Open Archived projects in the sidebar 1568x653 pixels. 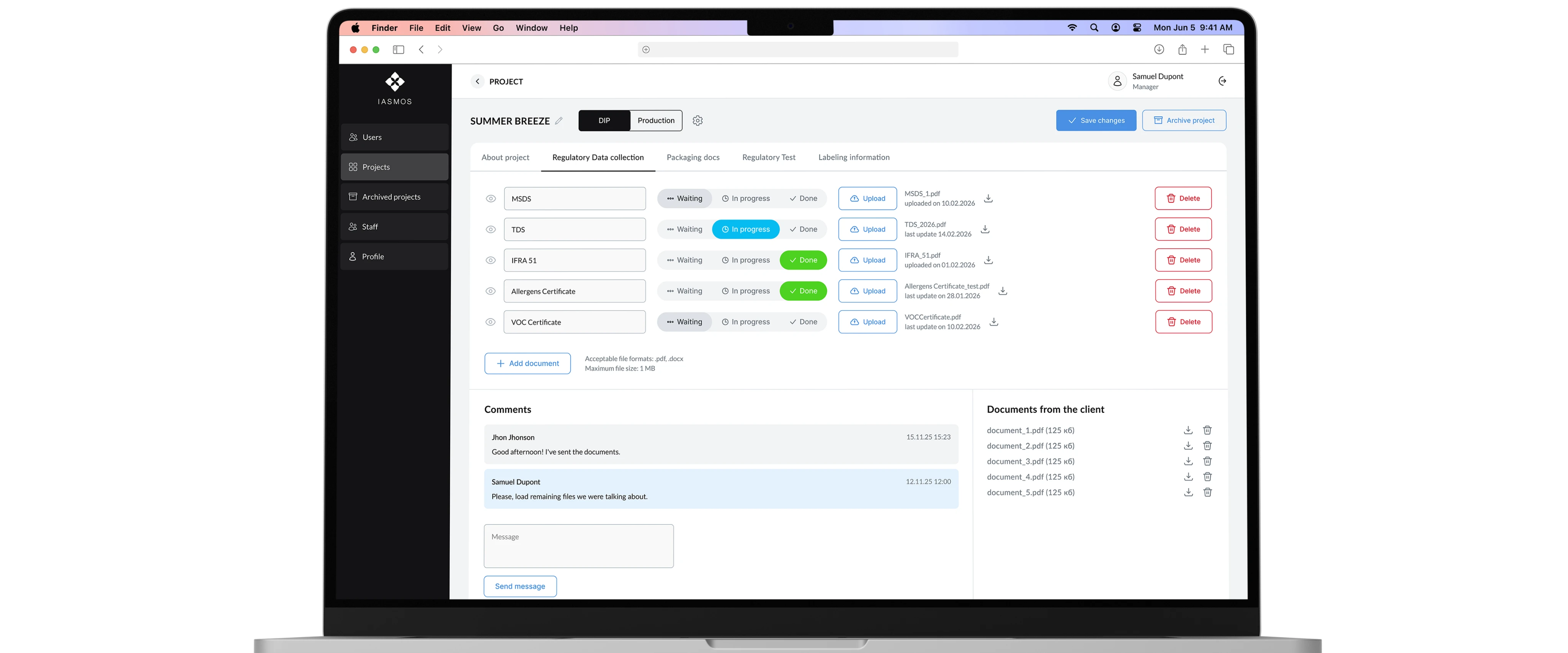pyautogui.click(x=394, y=197)
